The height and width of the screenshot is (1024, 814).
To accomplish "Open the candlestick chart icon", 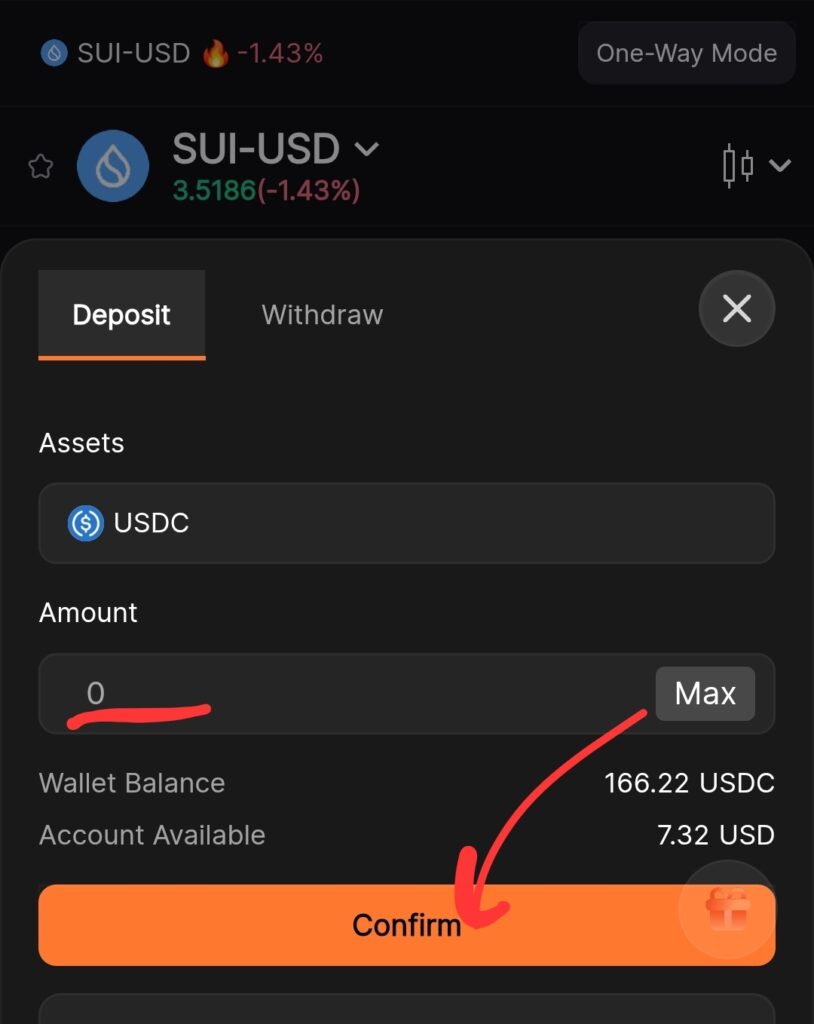I will tap(738, 165).
